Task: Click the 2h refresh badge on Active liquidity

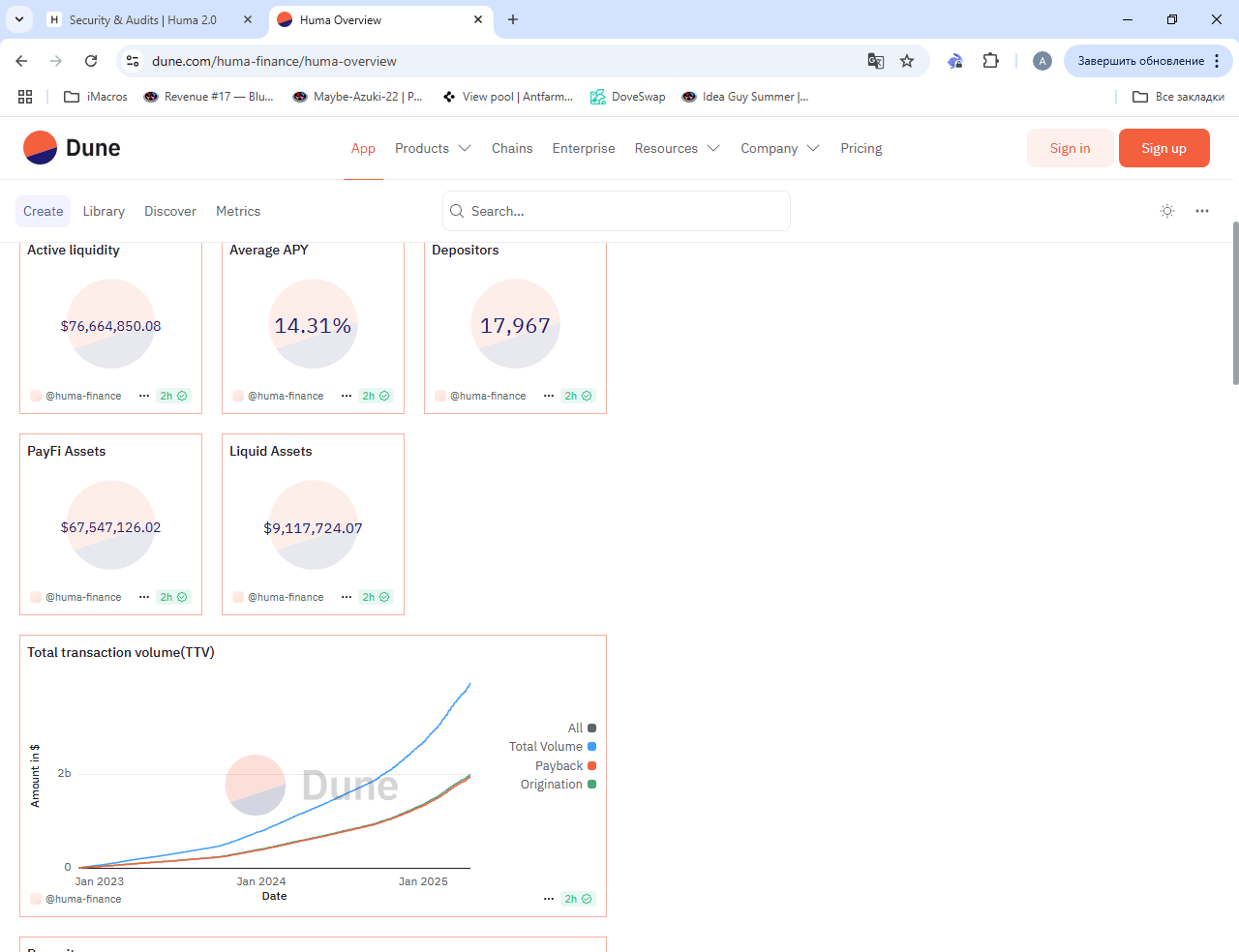Action: [x=174, y=396]
